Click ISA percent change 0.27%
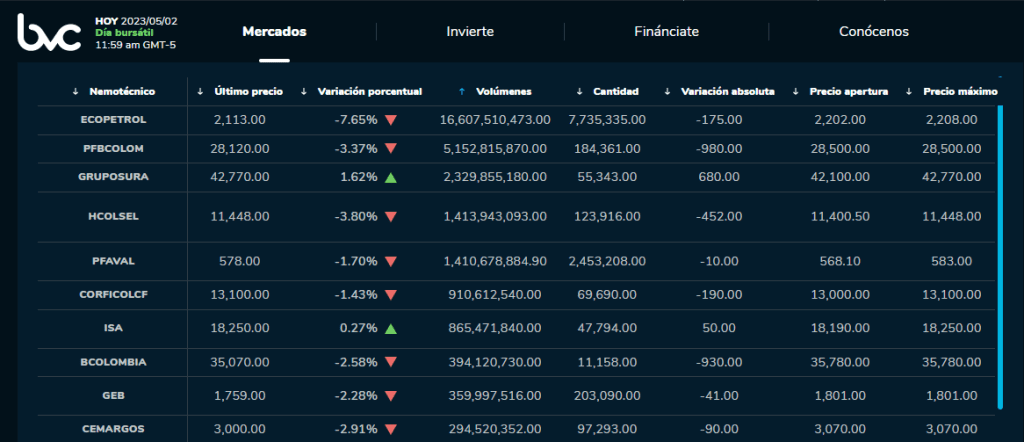 pos(359,328)
